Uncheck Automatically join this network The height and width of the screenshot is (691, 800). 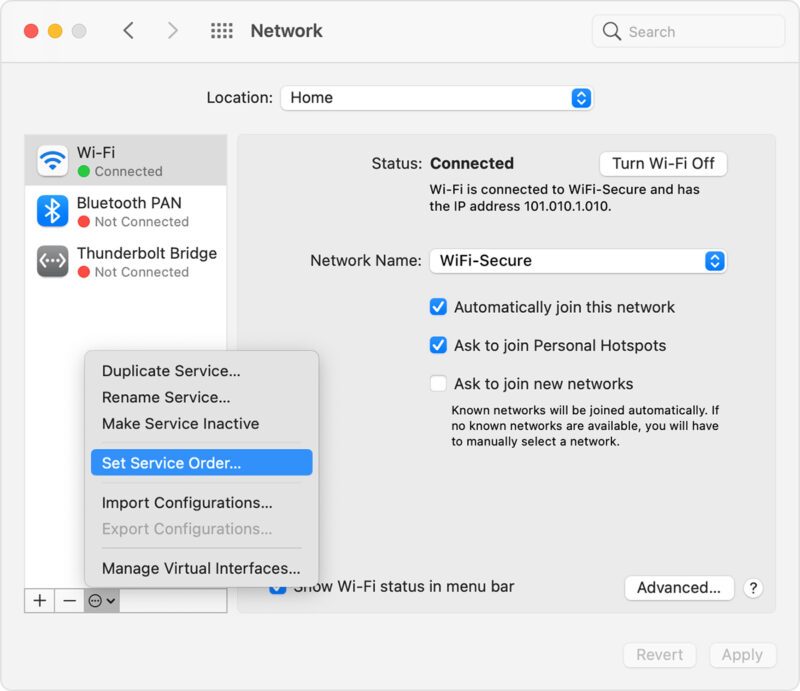click(438, 307)
